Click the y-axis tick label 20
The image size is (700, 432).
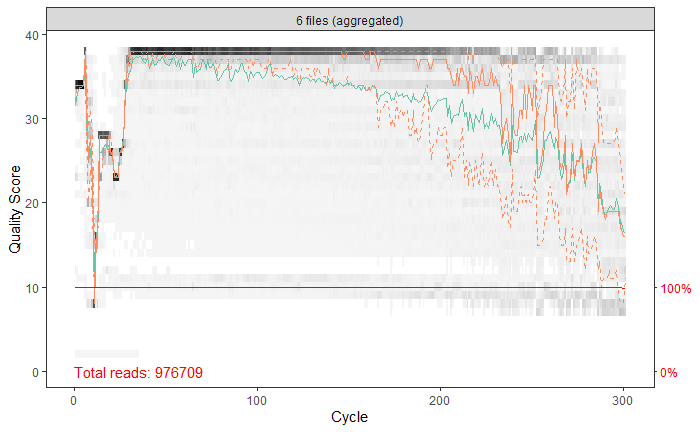tap(32, 204)
